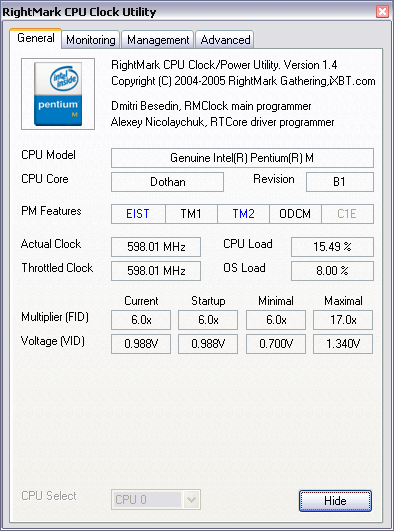The image size is (394, 531).
Task: Close the RightMark CPU Clock Utility window
Action: point(382,12)
